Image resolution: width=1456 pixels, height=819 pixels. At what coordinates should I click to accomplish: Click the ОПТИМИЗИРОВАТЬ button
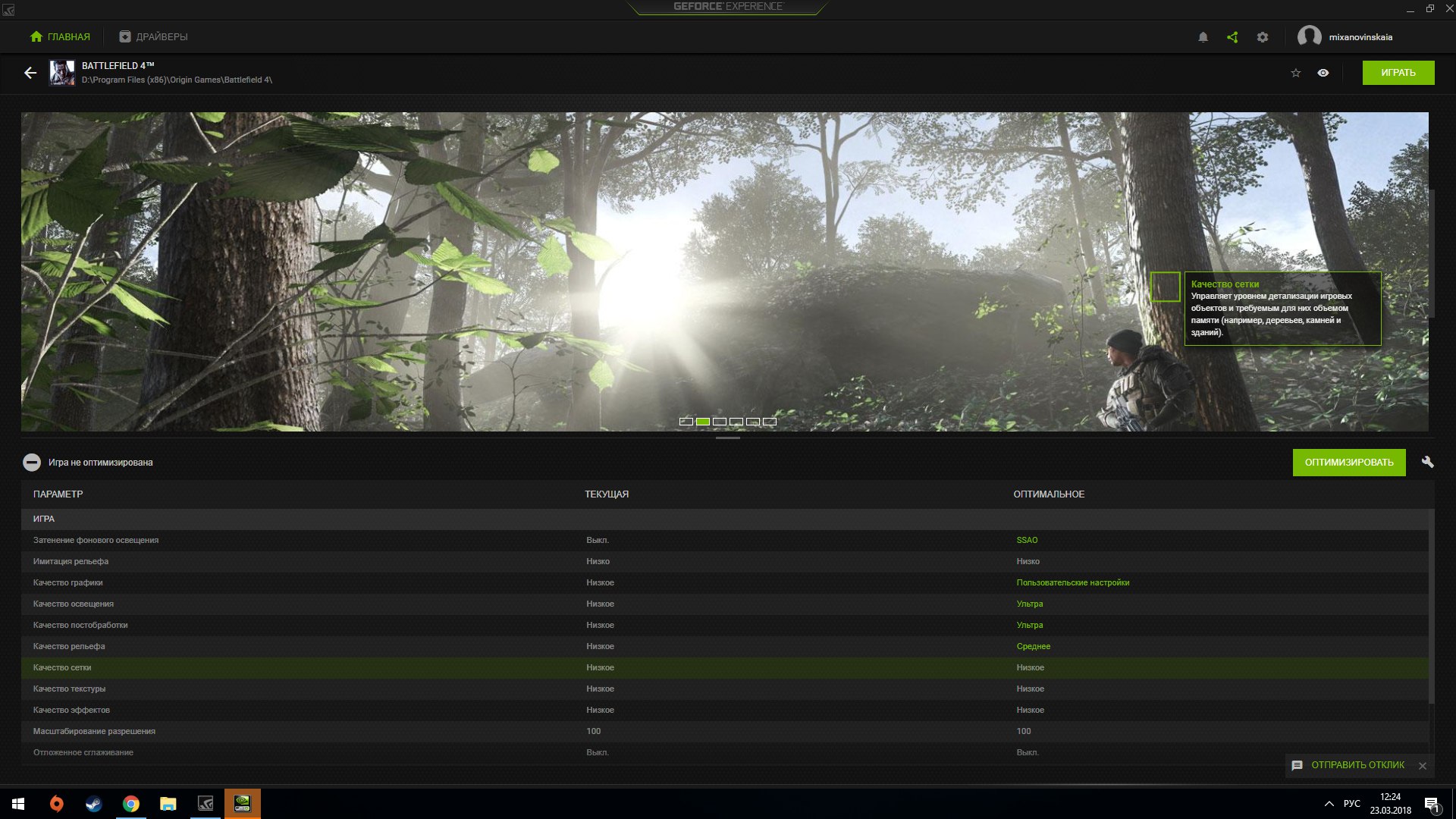[1348, 463]
